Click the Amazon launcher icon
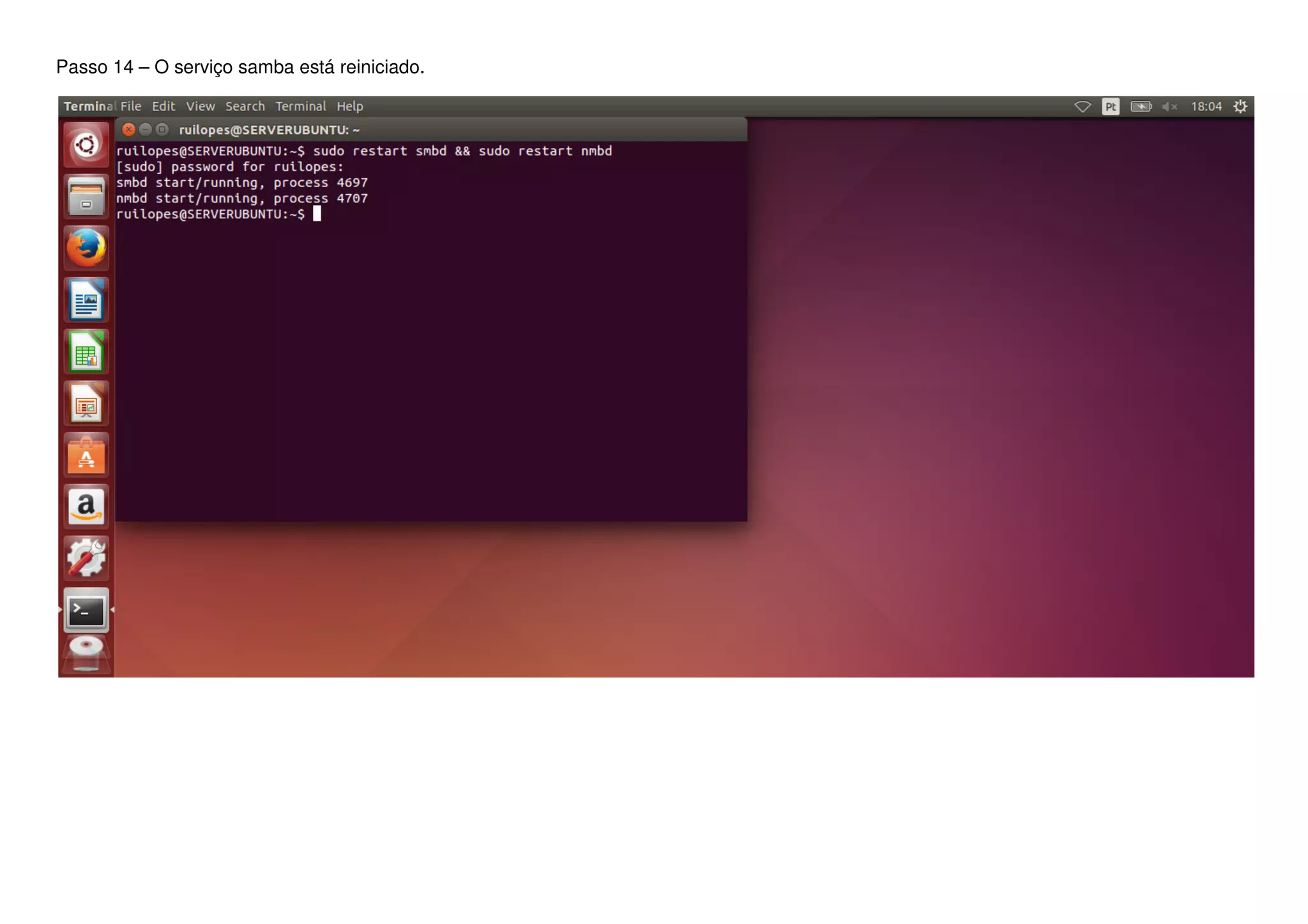Image resolution: width=1308 pixels, height=924 pixels. click(x=86, y=507)
